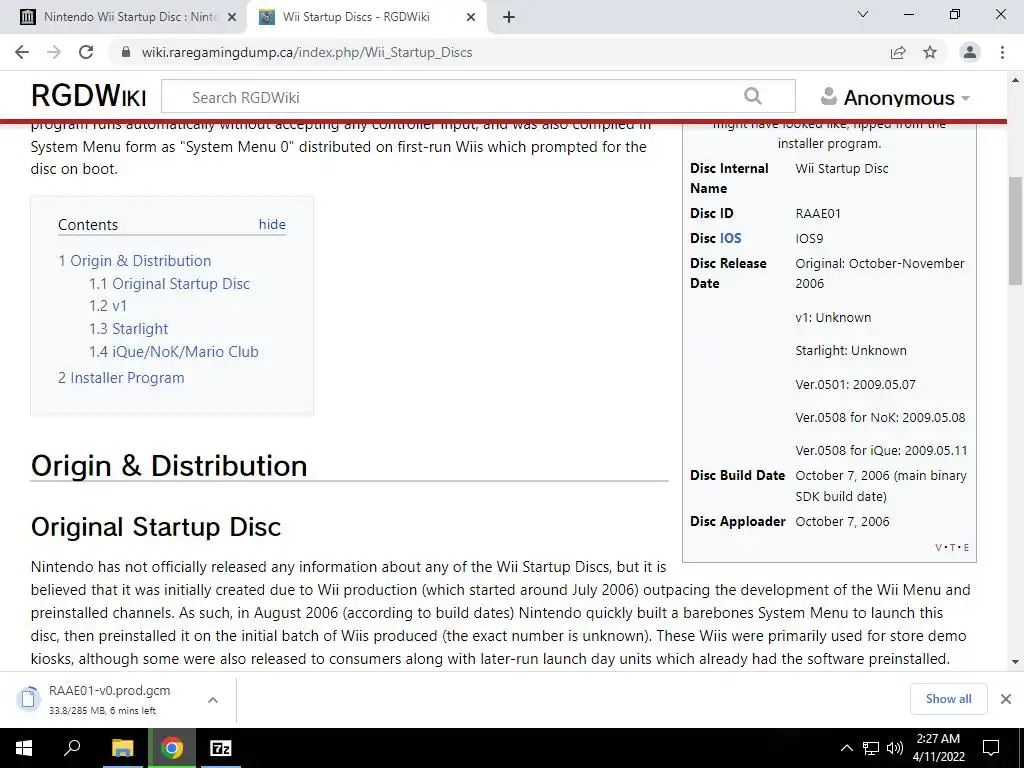This screenshot has height=768, width=1024.
Task: Submit search with magnifier icon
Action: (752, 97)
